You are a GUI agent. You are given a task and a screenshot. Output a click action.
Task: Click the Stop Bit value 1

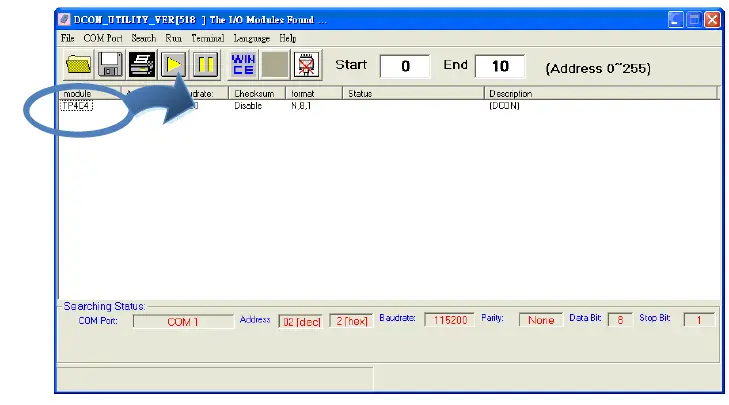tap(699, 320)
